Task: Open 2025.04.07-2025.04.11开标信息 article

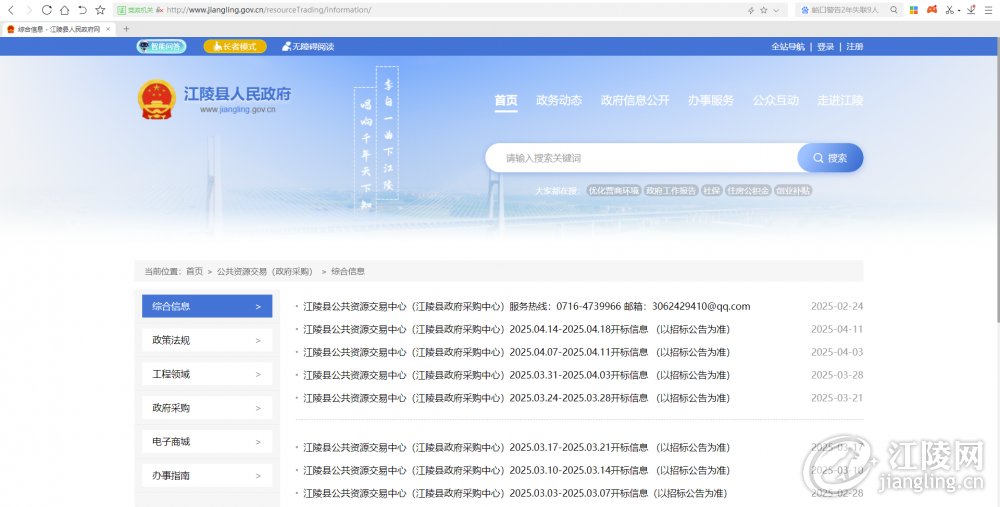Action: coord(517,352)
